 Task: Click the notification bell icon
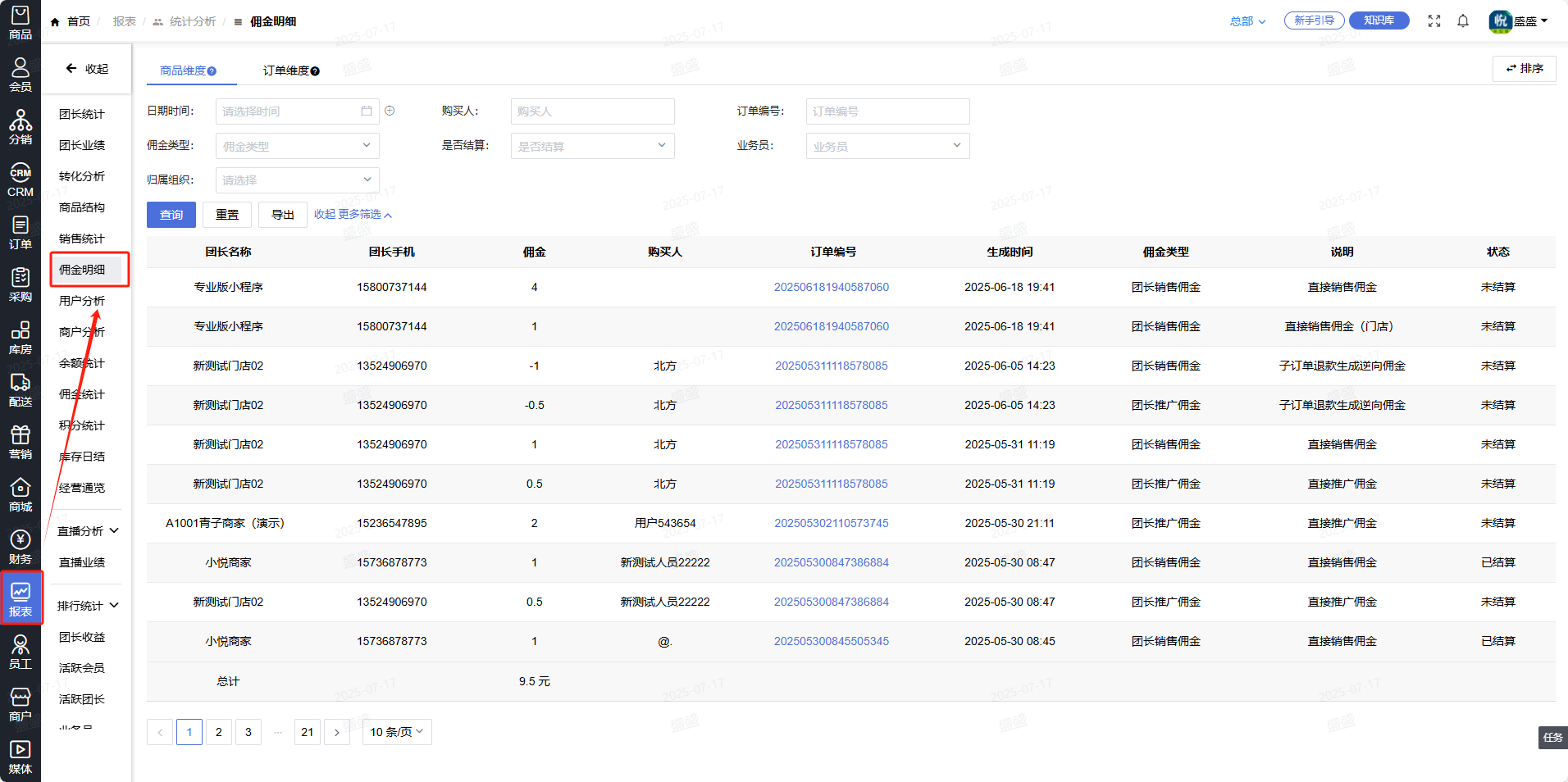1462,21
